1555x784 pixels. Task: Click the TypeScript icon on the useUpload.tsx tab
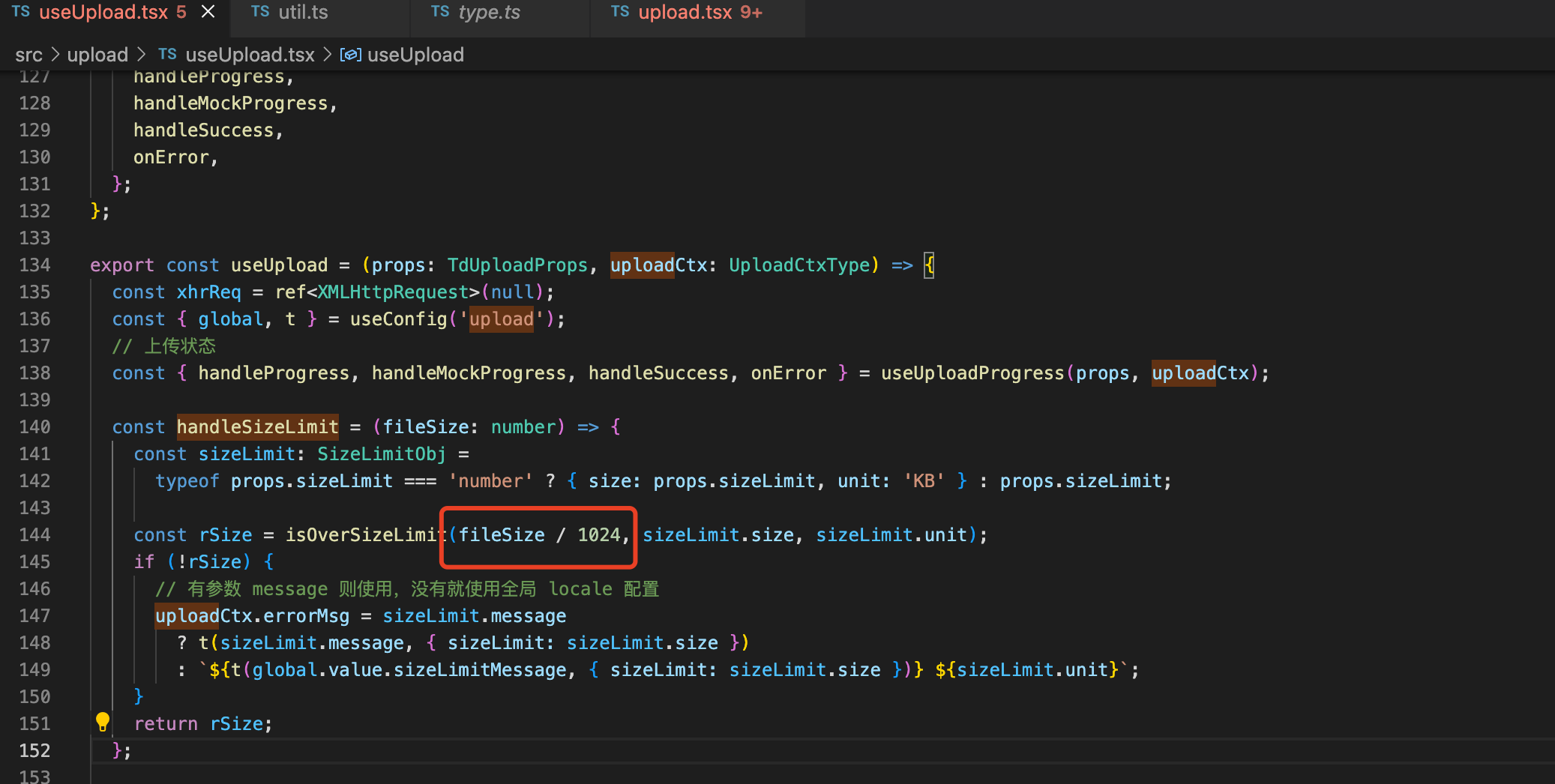(x=21, y=11)
